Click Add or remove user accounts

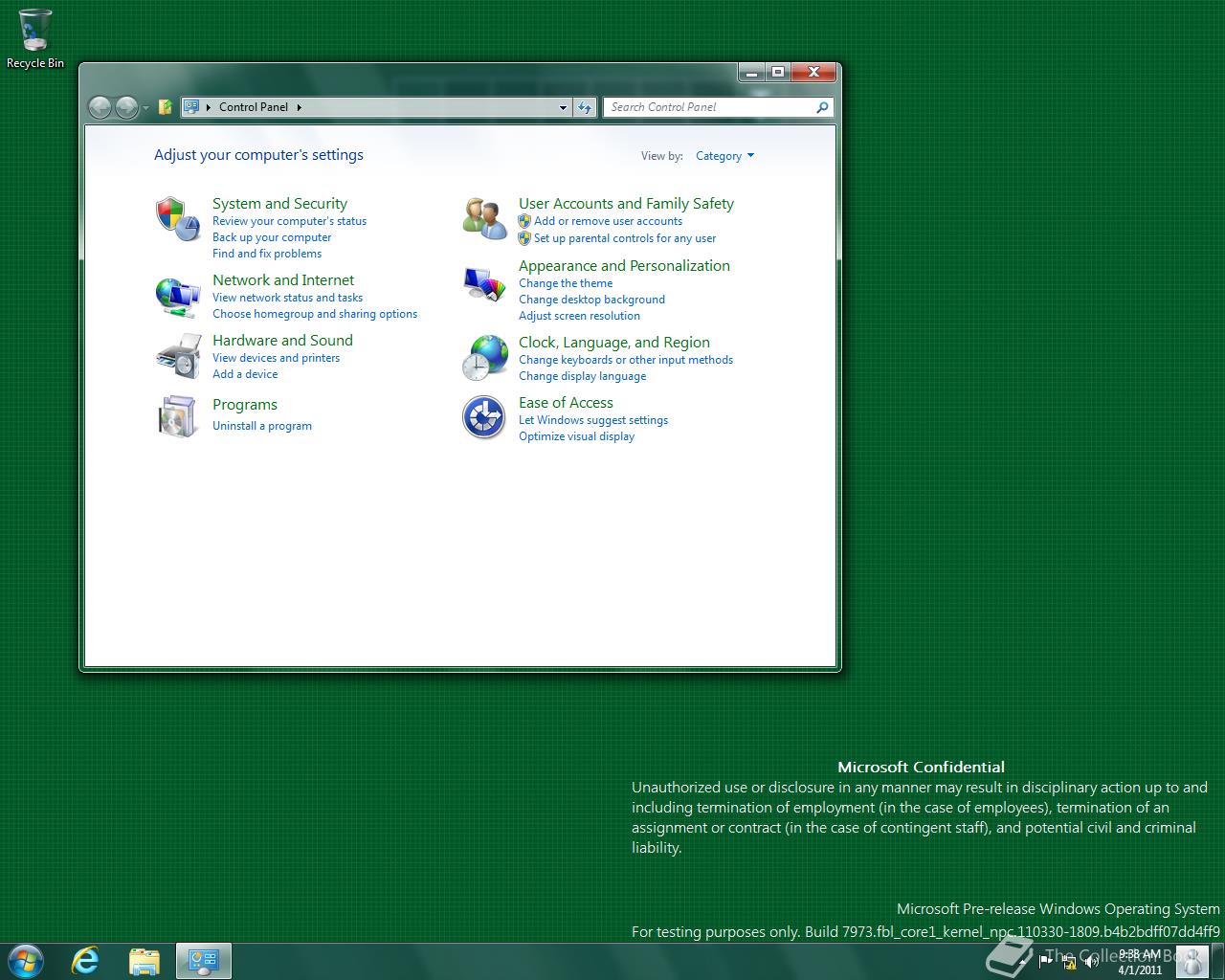point(608,221)
